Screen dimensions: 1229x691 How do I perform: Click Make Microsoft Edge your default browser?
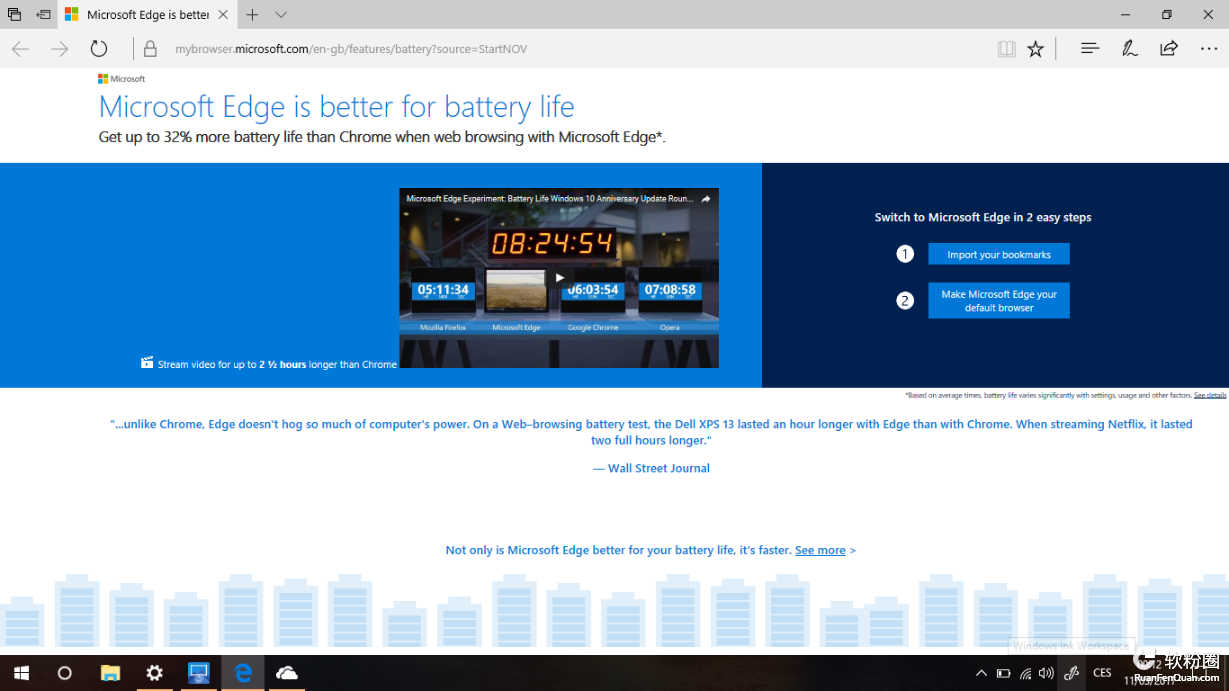pyautogui.click(x=998, y=301)
